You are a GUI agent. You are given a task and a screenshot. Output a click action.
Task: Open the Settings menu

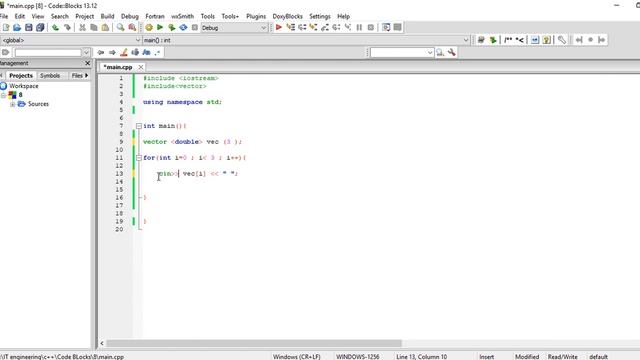coord(320,16)
